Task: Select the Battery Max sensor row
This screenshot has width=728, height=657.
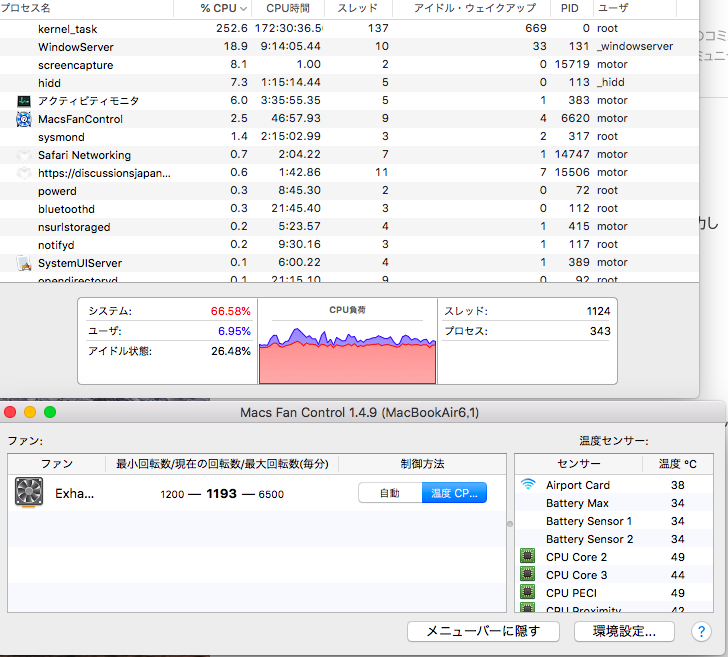Action: click(x=614, y=503)
